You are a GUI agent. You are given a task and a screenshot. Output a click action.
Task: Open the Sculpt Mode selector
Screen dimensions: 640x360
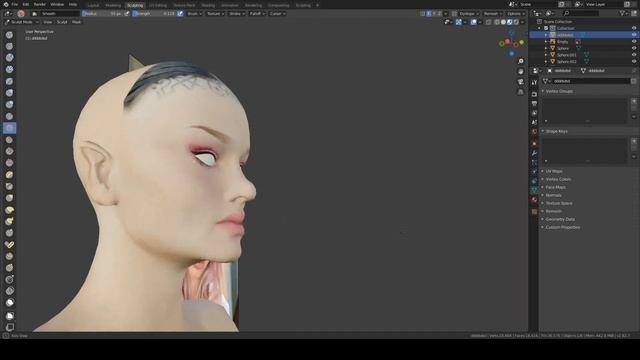click(x=21, y=22)
